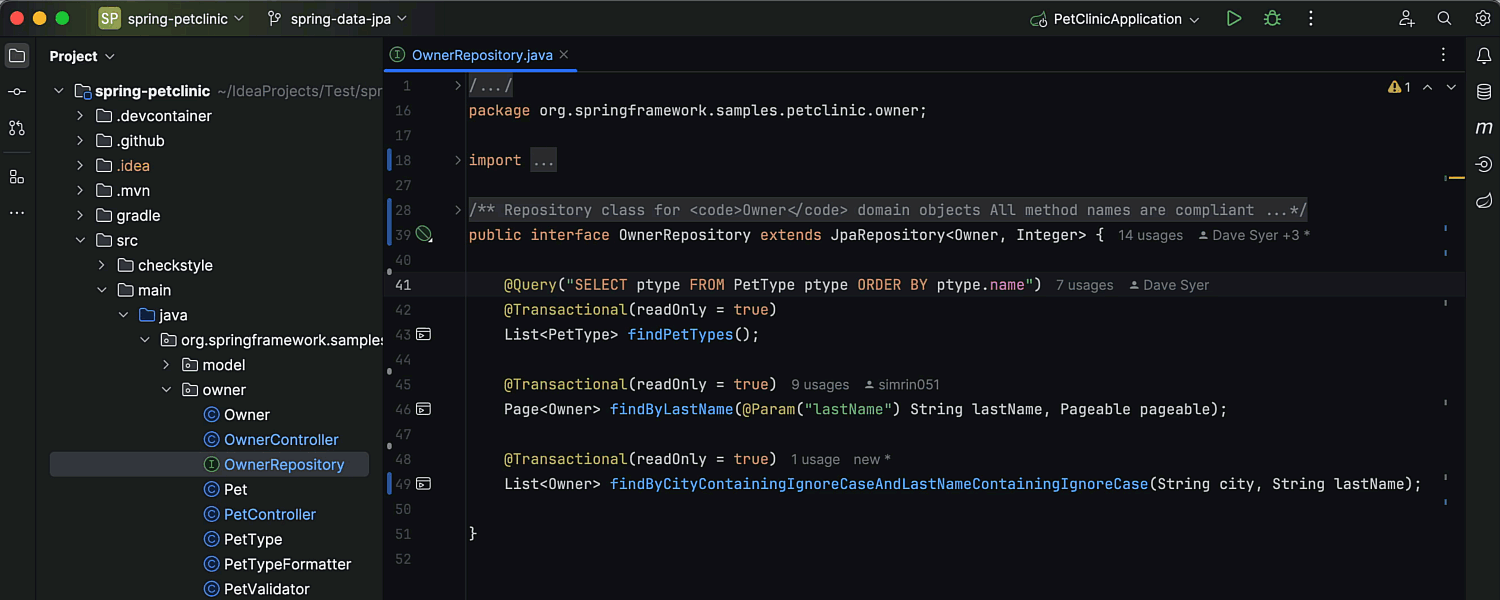The width and height of the screenshot is (1500, 600).
Task: Click the findByLastName method name
Action: click(x=671, y=409)
